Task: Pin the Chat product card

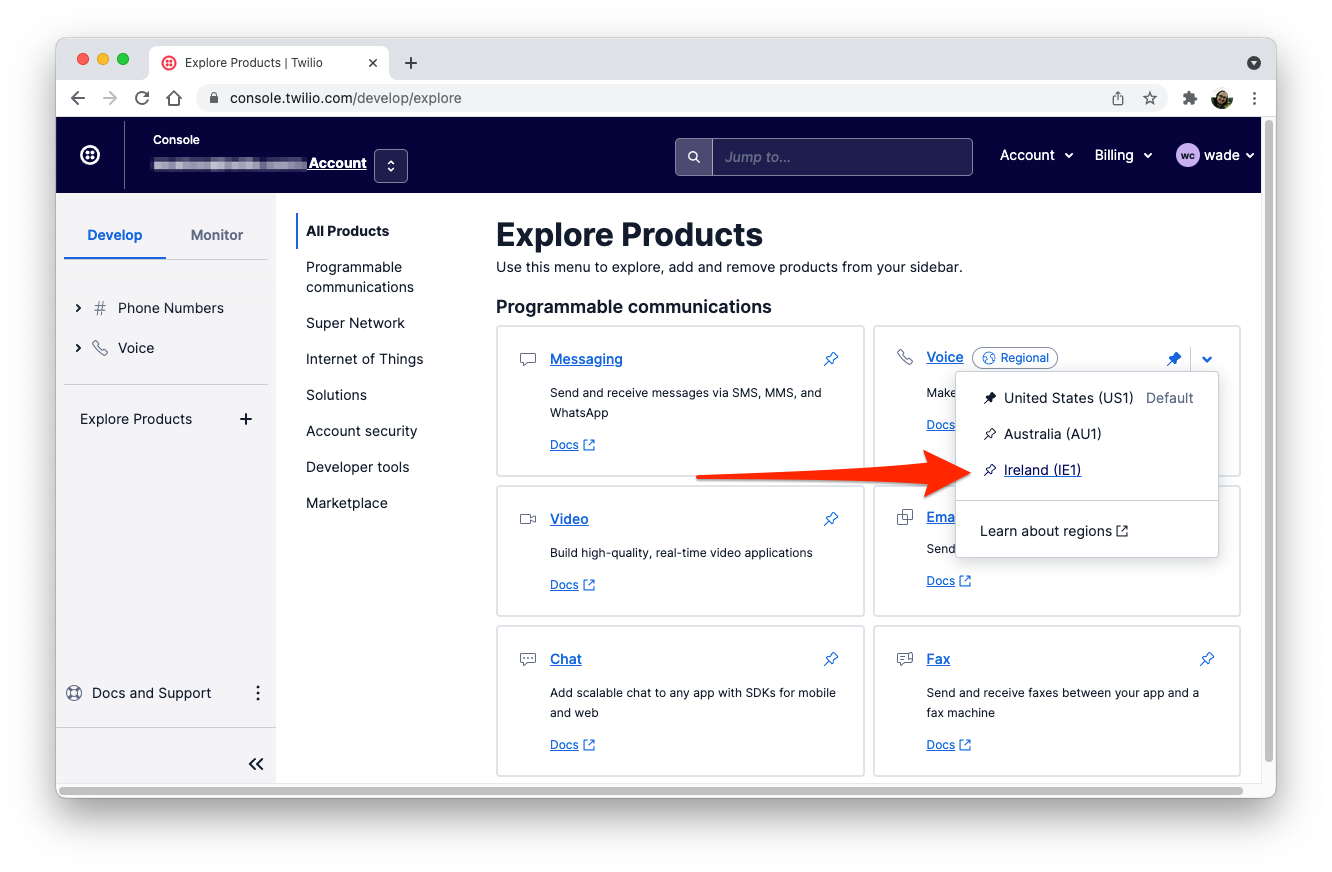Action: (831, 659)
